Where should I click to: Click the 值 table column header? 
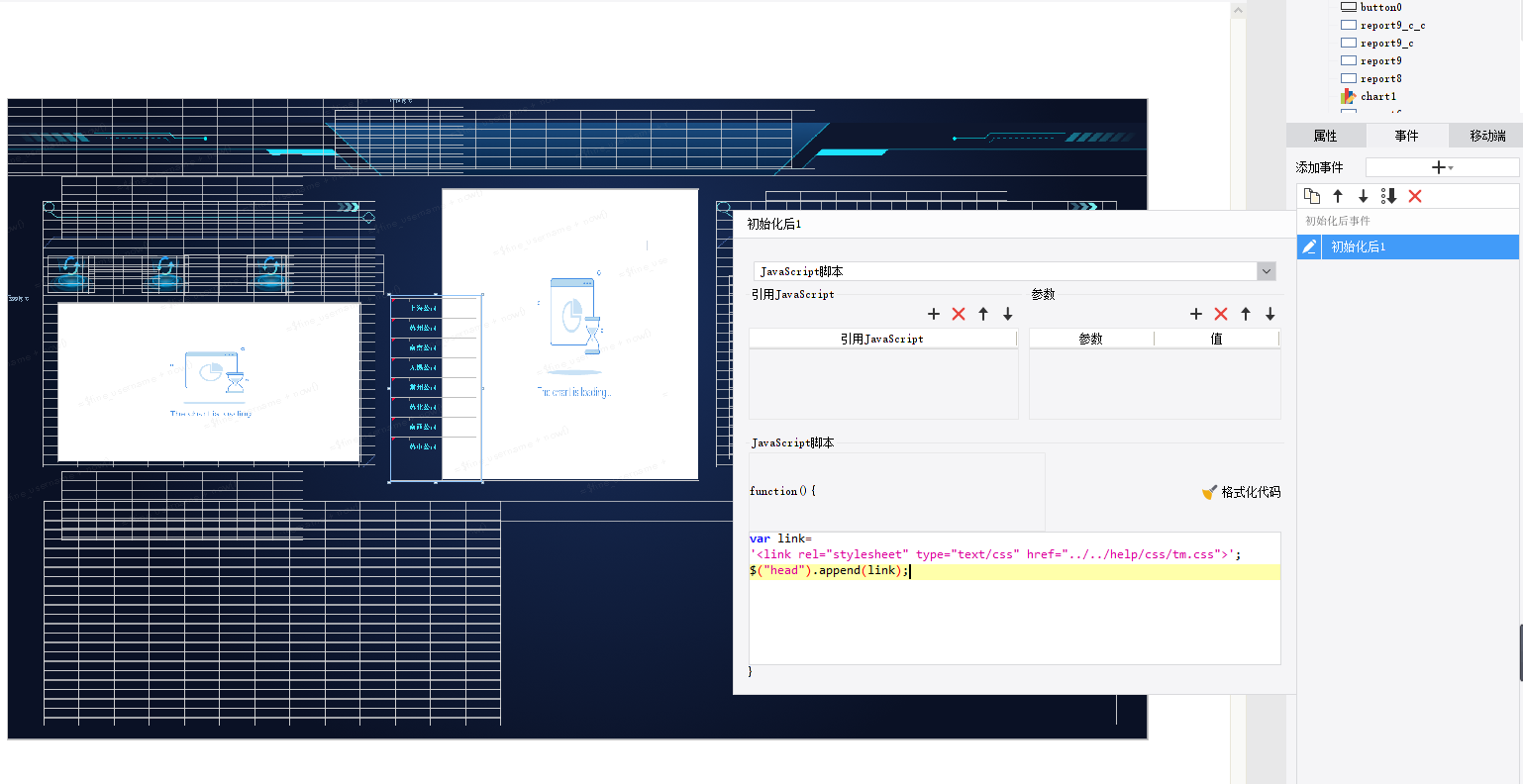1217,339
